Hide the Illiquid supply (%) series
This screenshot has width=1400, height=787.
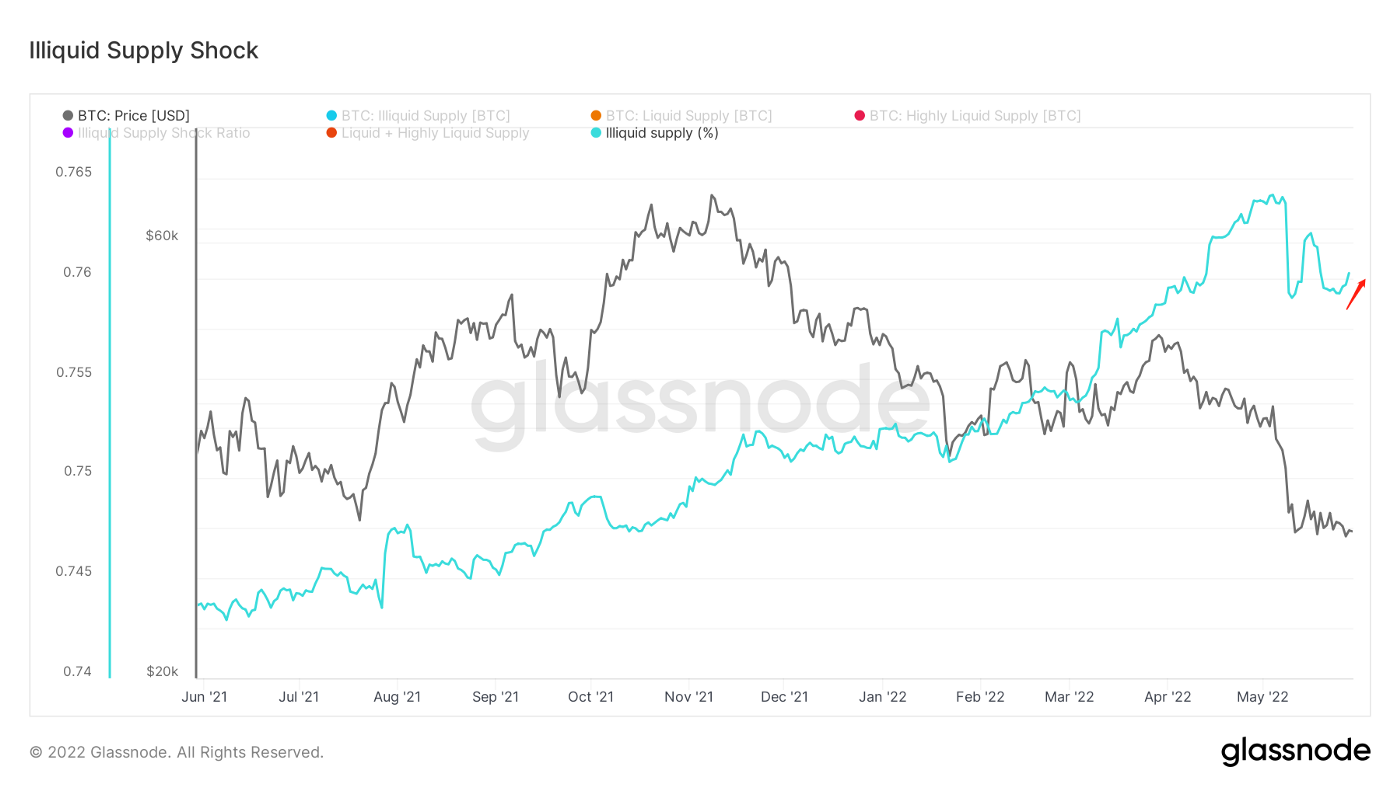(662, 133)
